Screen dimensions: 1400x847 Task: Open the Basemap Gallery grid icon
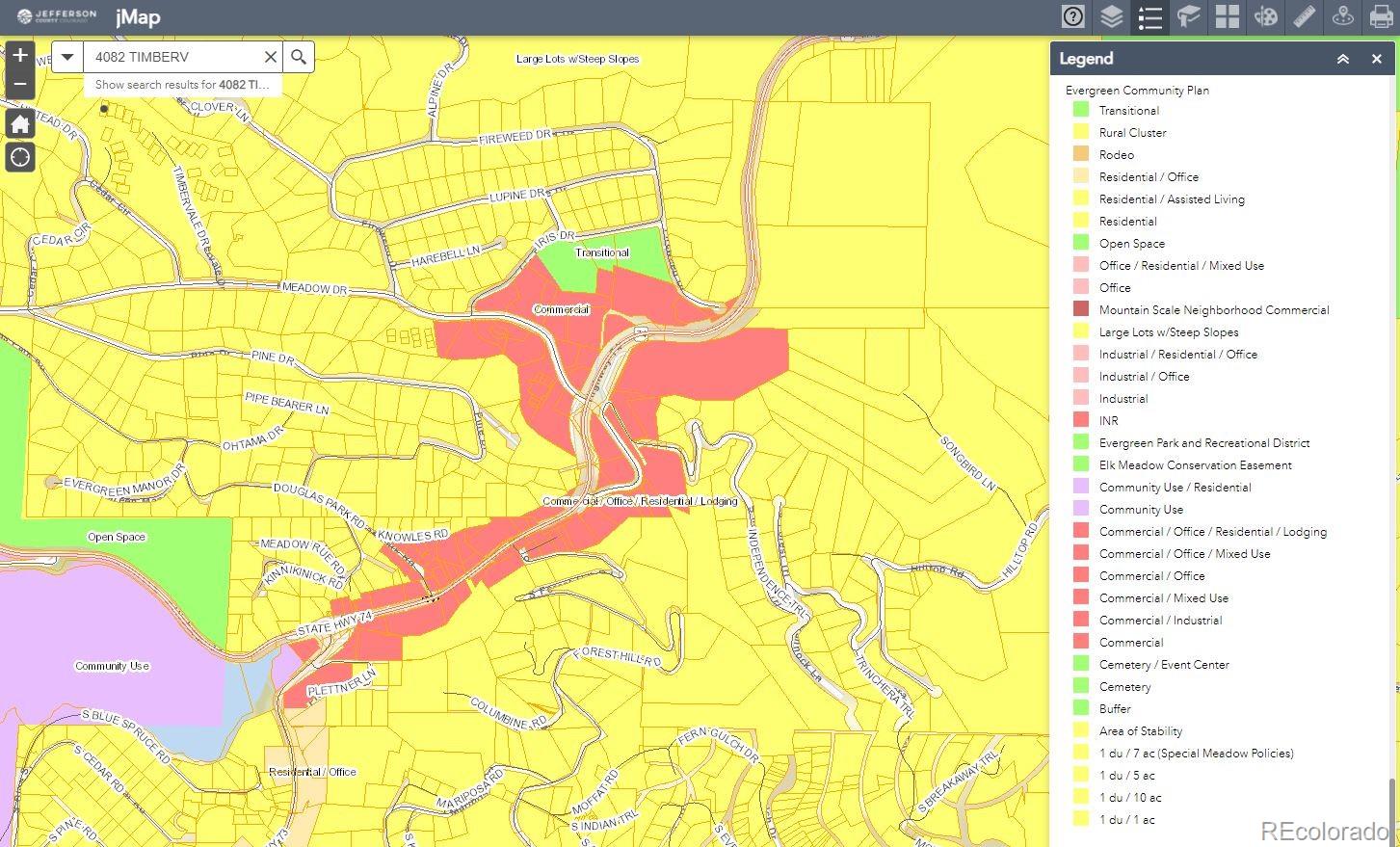pyautogui.click(x=1227, y=16)
